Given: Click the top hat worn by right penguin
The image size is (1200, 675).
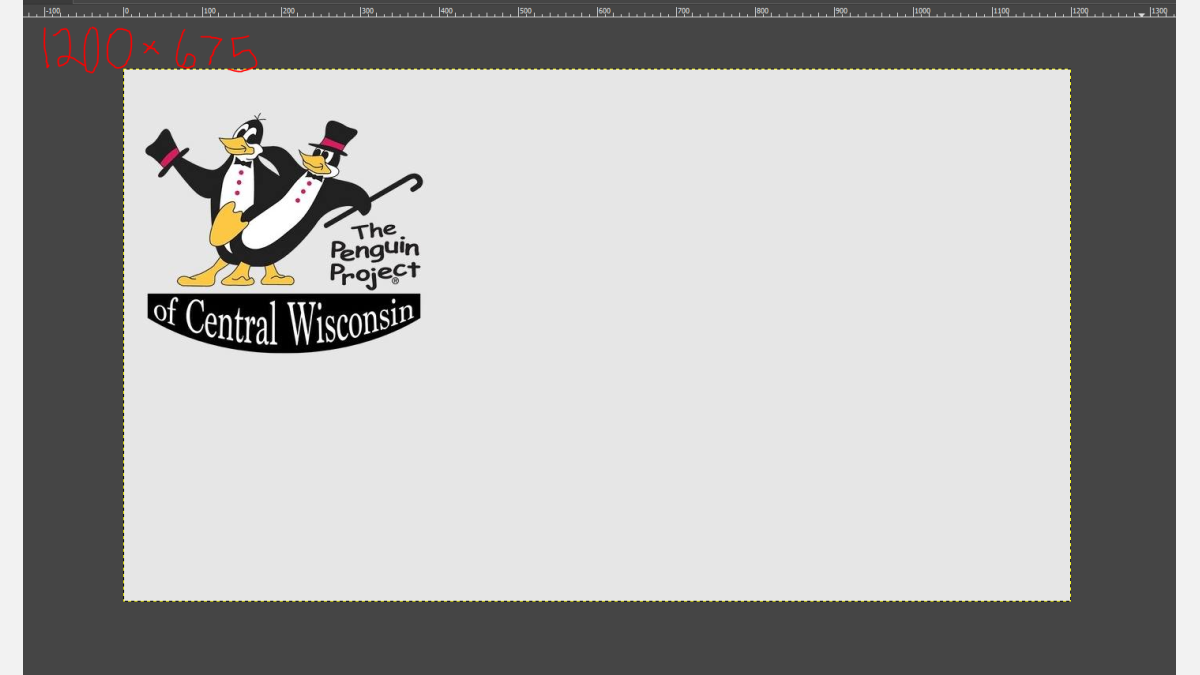Looking at the screenshot, I should click(335, 136).
